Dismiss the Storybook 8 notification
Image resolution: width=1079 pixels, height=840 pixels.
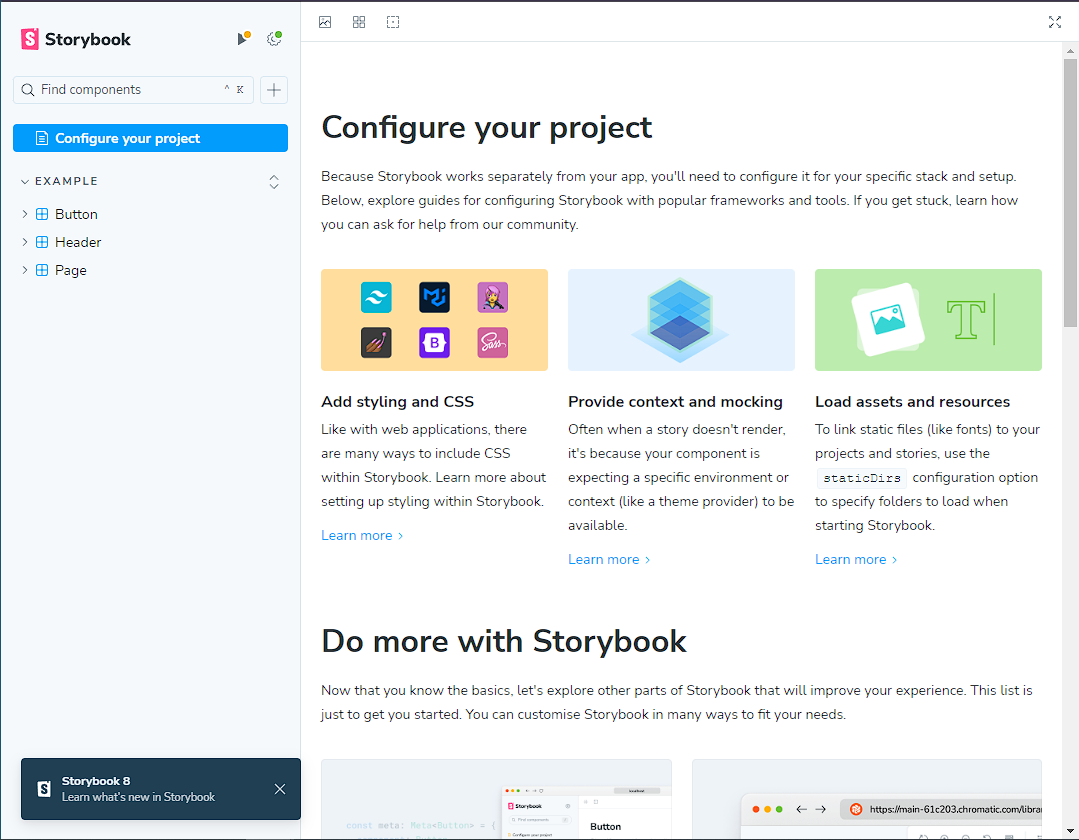(x=279, y=789)
